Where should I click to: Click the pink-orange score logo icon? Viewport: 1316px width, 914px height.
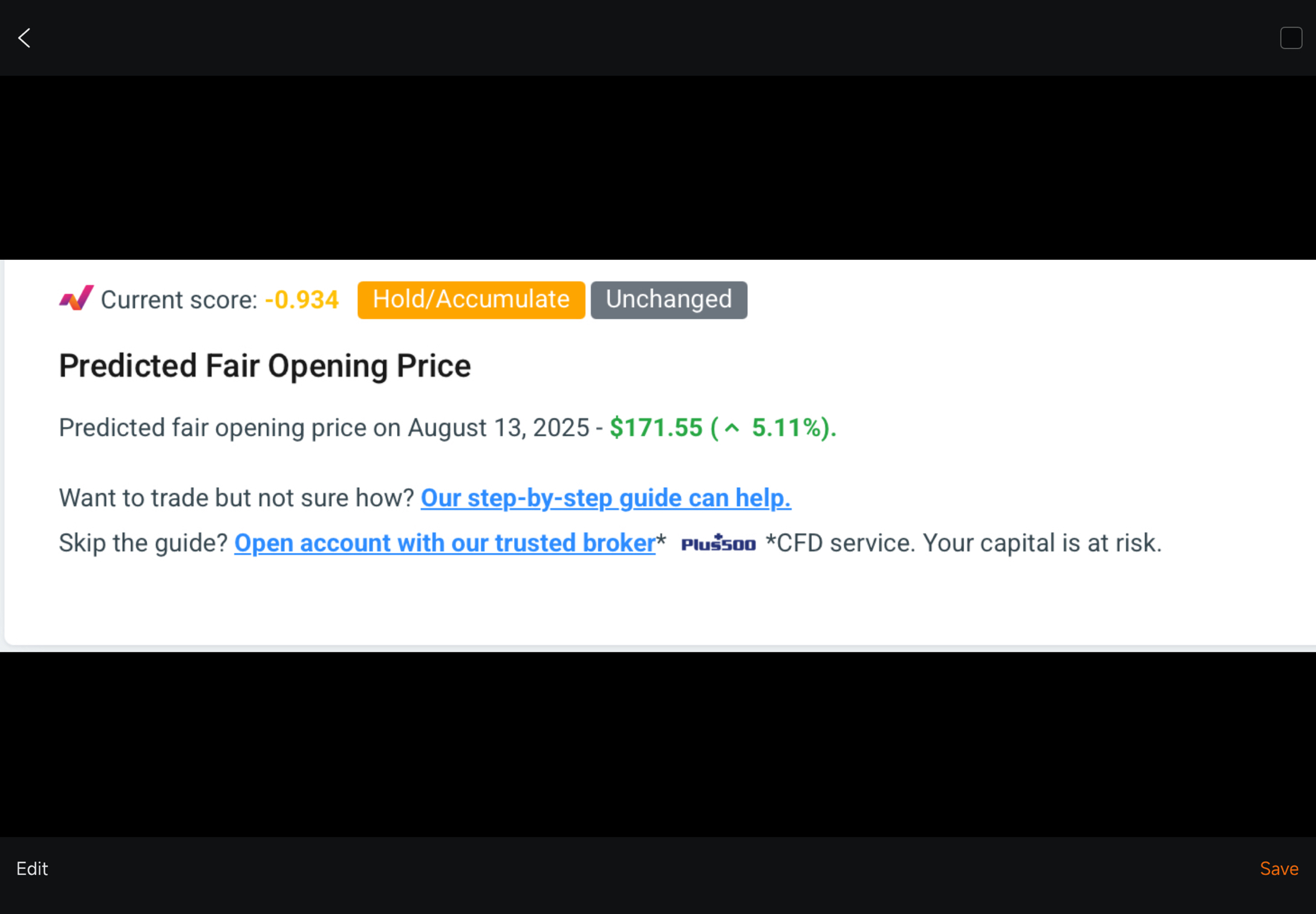[x=76, y=299]
